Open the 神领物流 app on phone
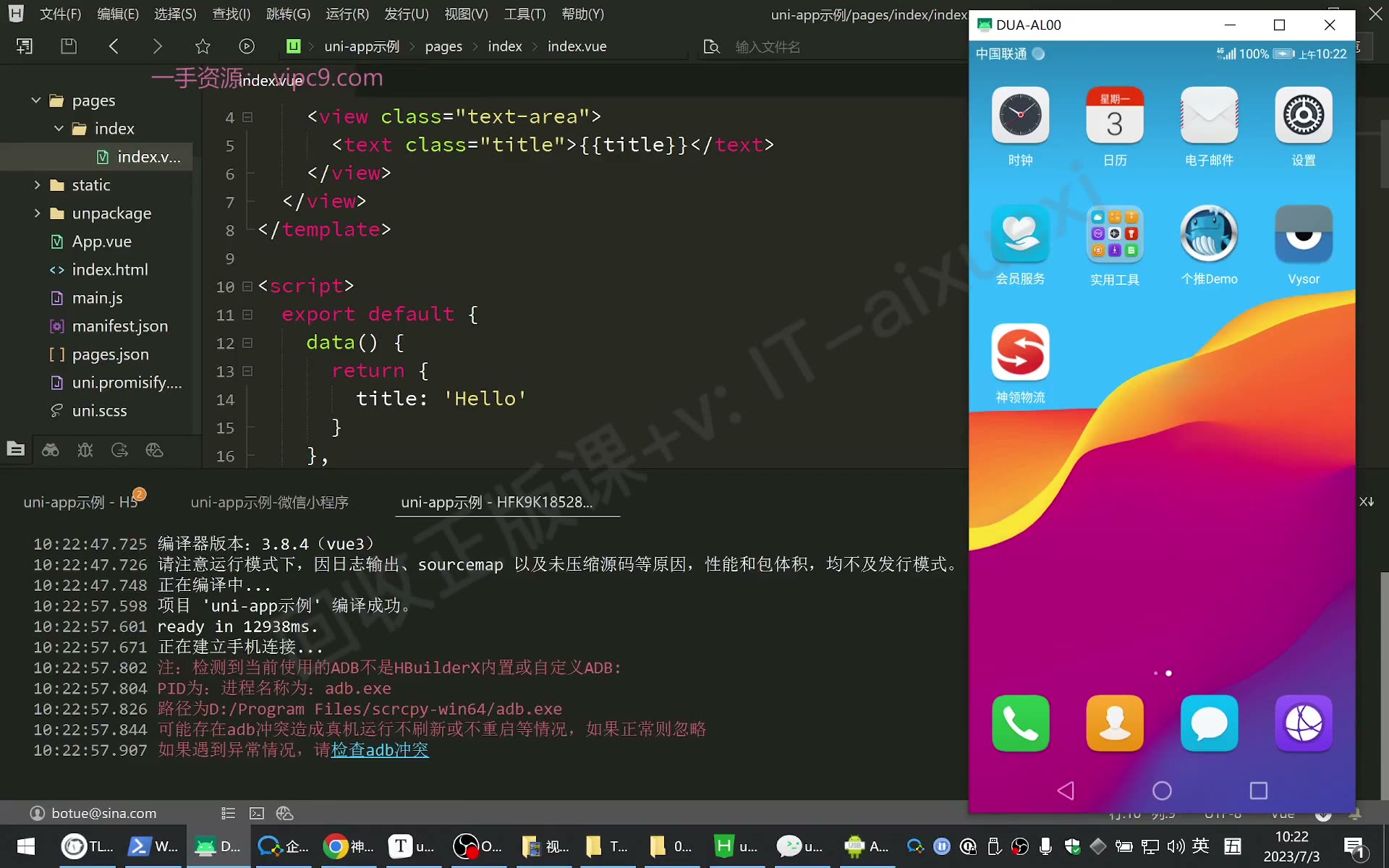The height and width of the screenshot is (868, 1389). click(1020, 352)
